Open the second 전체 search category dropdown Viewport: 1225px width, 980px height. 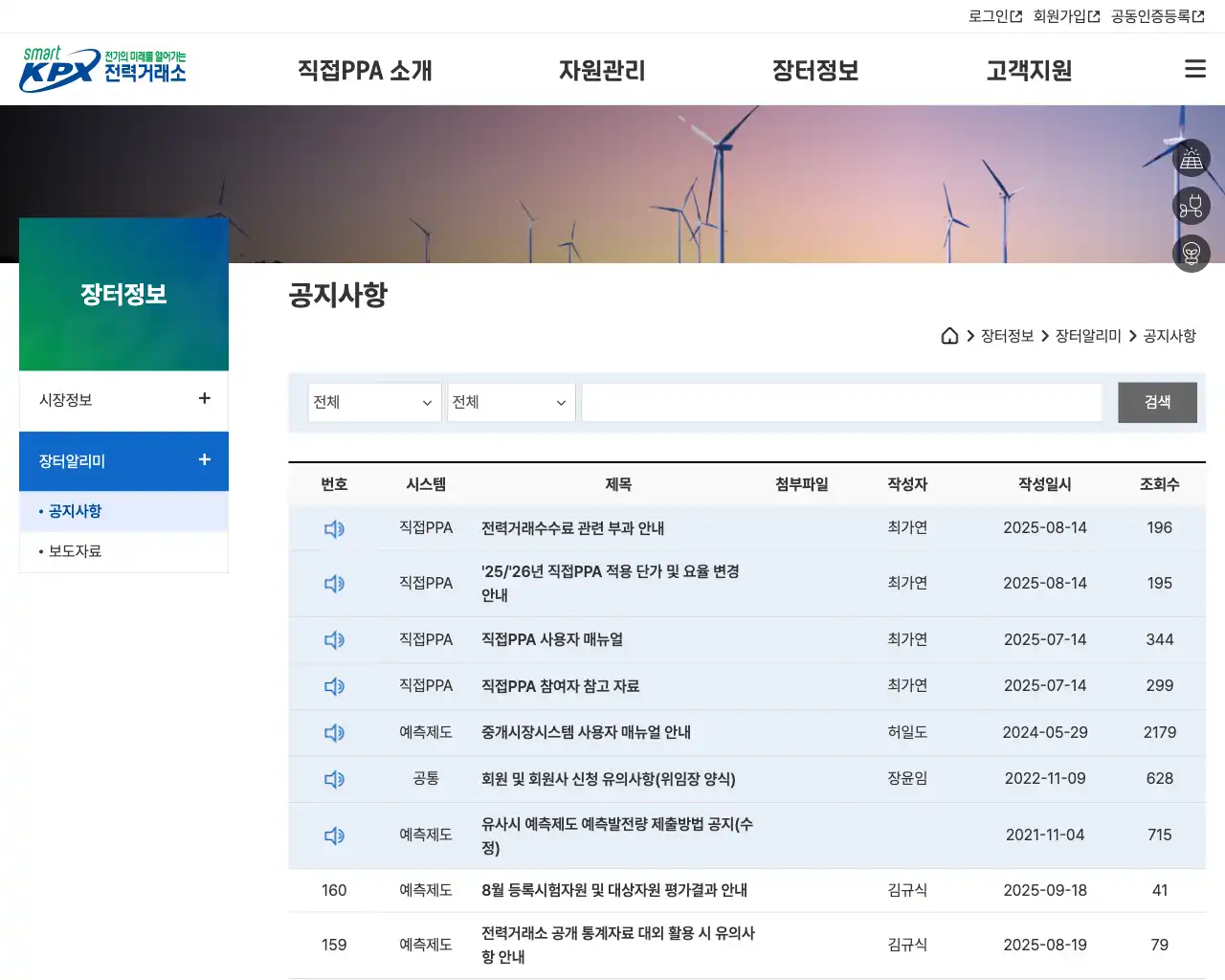[510, 402]
